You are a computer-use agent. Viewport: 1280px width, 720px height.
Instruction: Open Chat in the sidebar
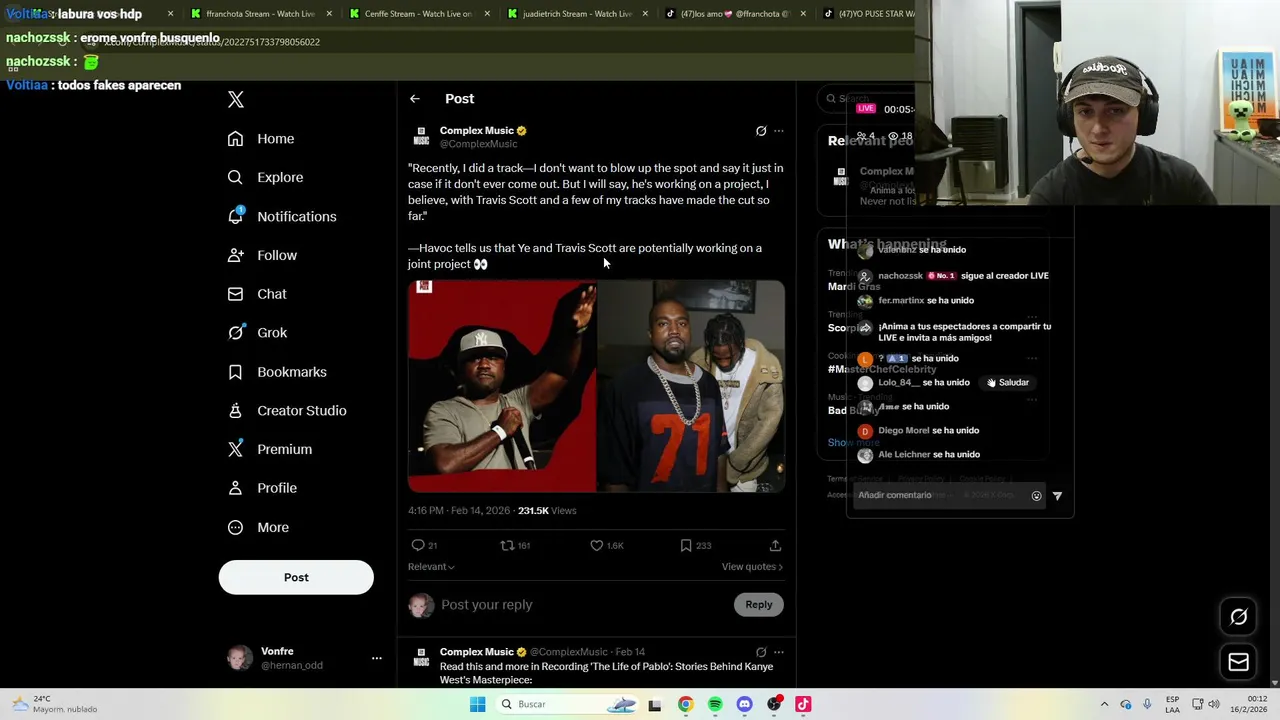point(257,294)
